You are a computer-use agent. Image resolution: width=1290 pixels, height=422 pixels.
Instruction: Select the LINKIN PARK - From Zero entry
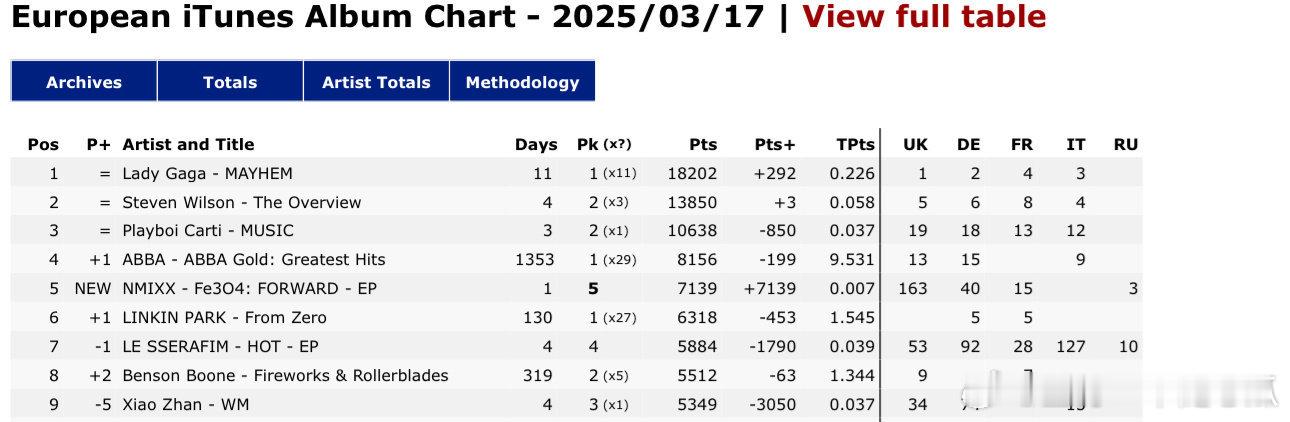(224, 317)
